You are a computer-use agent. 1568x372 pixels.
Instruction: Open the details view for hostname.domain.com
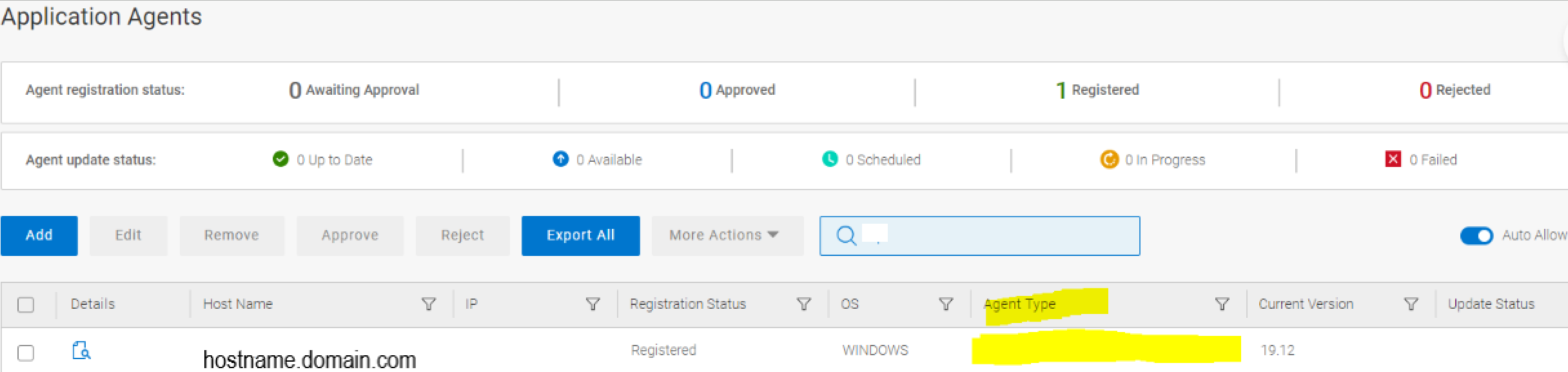tap(81, 351)
